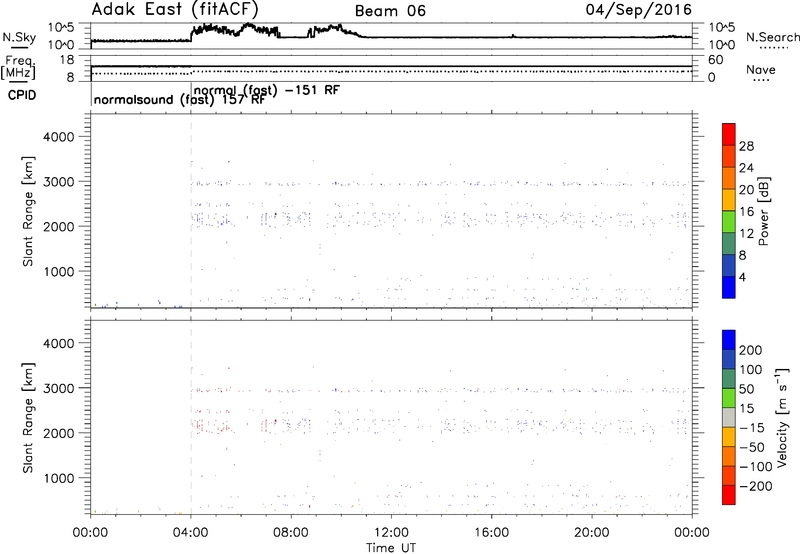Click the 'N.Search' legend label
800x554 pixels.
773,37
